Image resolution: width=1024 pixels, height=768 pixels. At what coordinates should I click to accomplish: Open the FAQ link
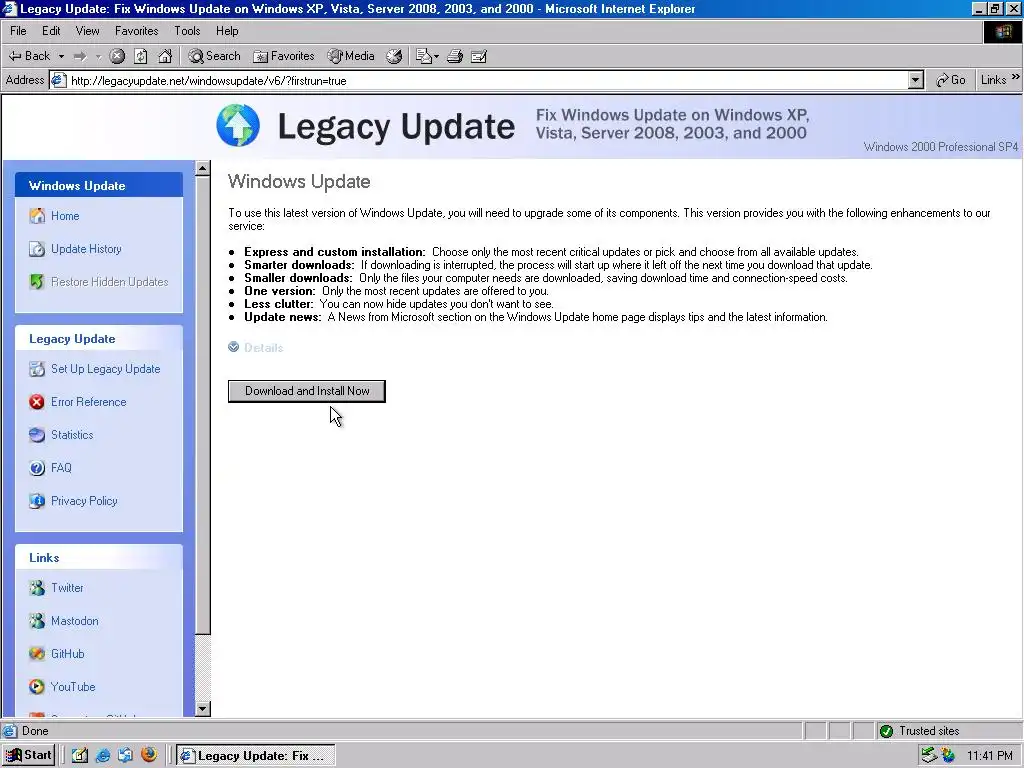(61, 468)
